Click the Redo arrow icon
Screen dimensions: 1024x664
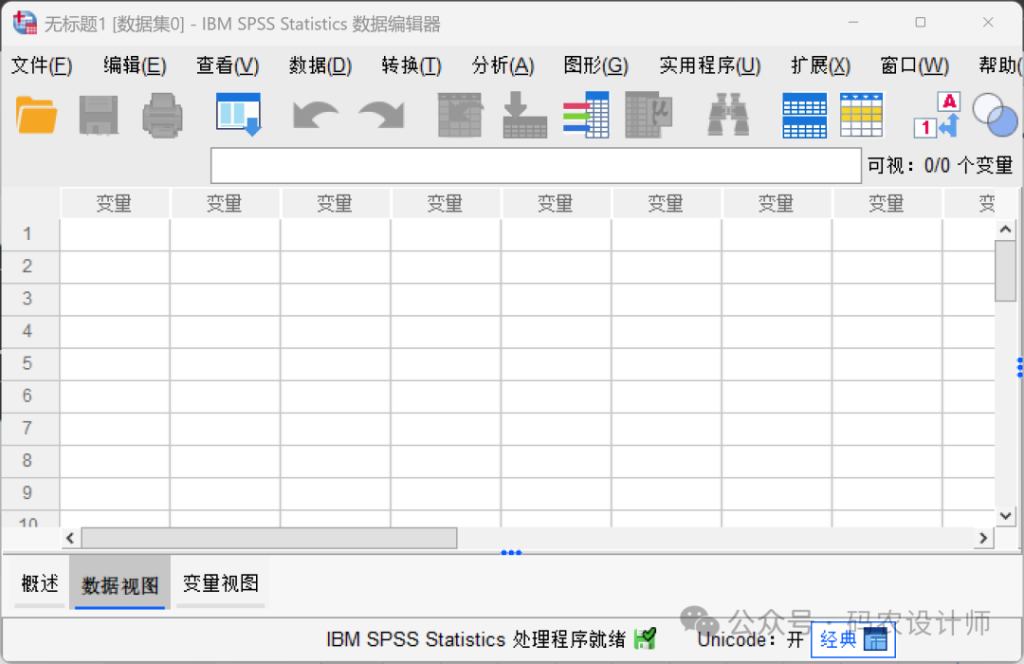[381, 115]
